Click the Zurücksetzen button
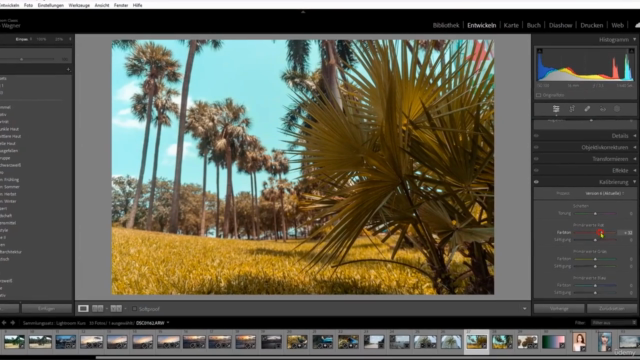The width and height of the screenshot is (640, 360). click(611, 309)
